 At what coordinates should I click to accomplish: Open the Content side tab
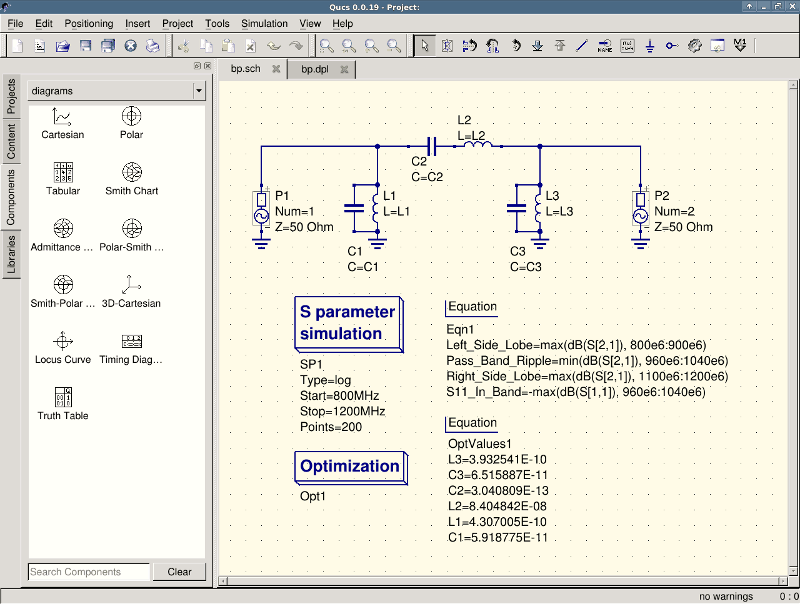pos(11,141)
